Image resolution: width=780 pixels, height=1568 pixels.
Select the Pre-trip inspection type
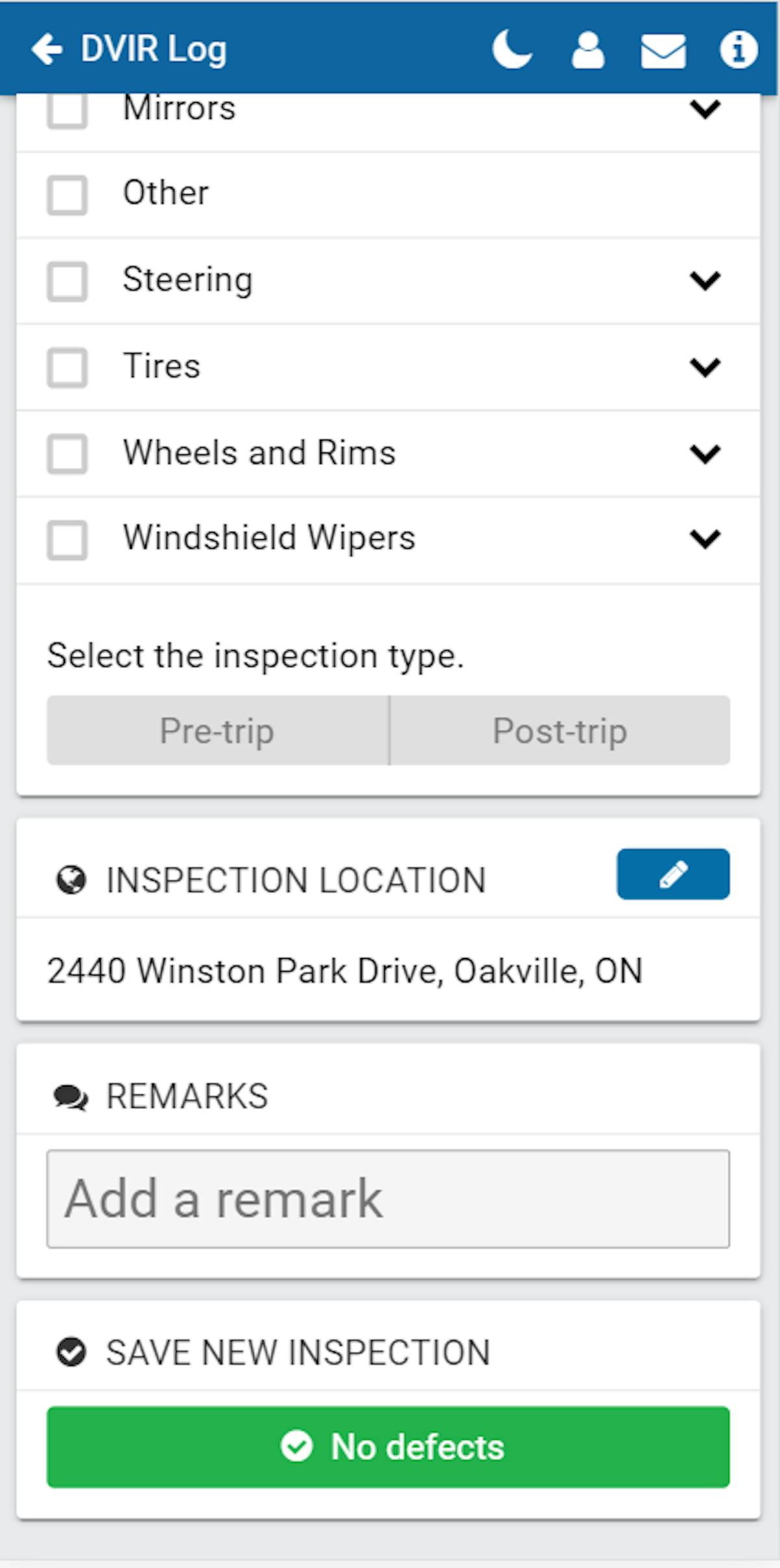point(216,731)
